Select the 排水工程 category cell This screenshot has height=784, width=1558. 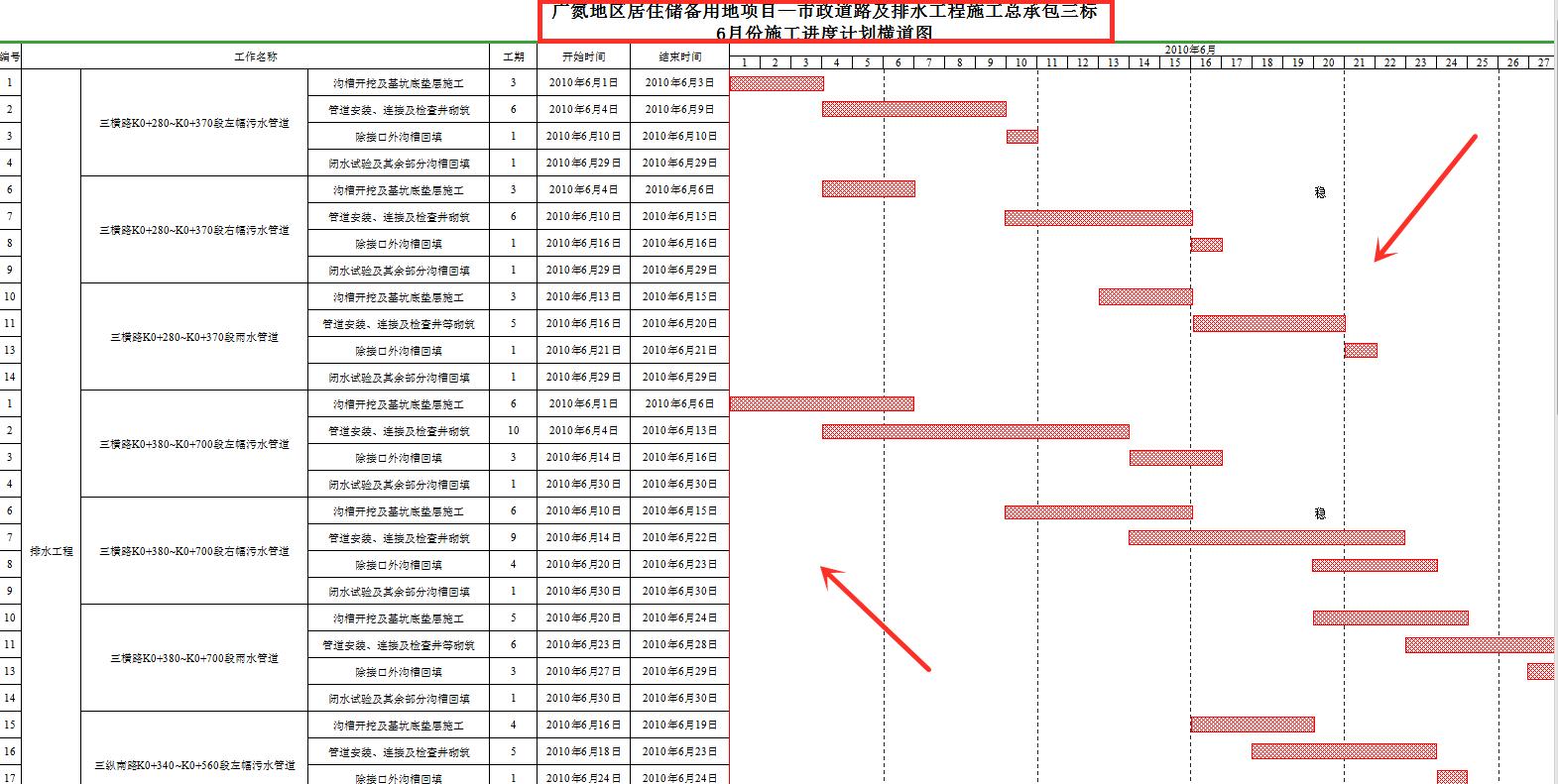pos(52,551)
